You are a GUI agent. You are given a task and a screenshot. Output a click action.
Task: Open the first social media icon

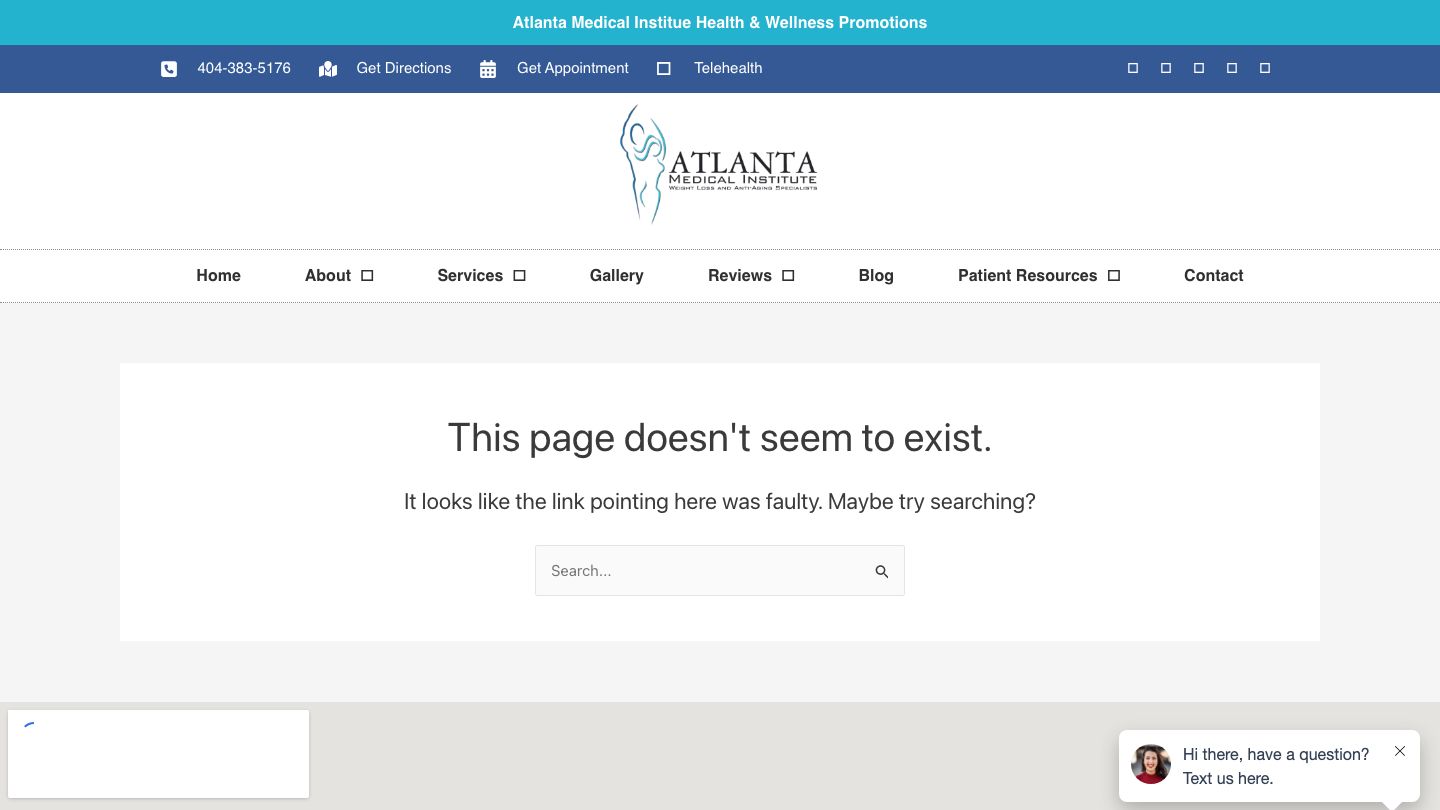click(x=1132, y=68)
